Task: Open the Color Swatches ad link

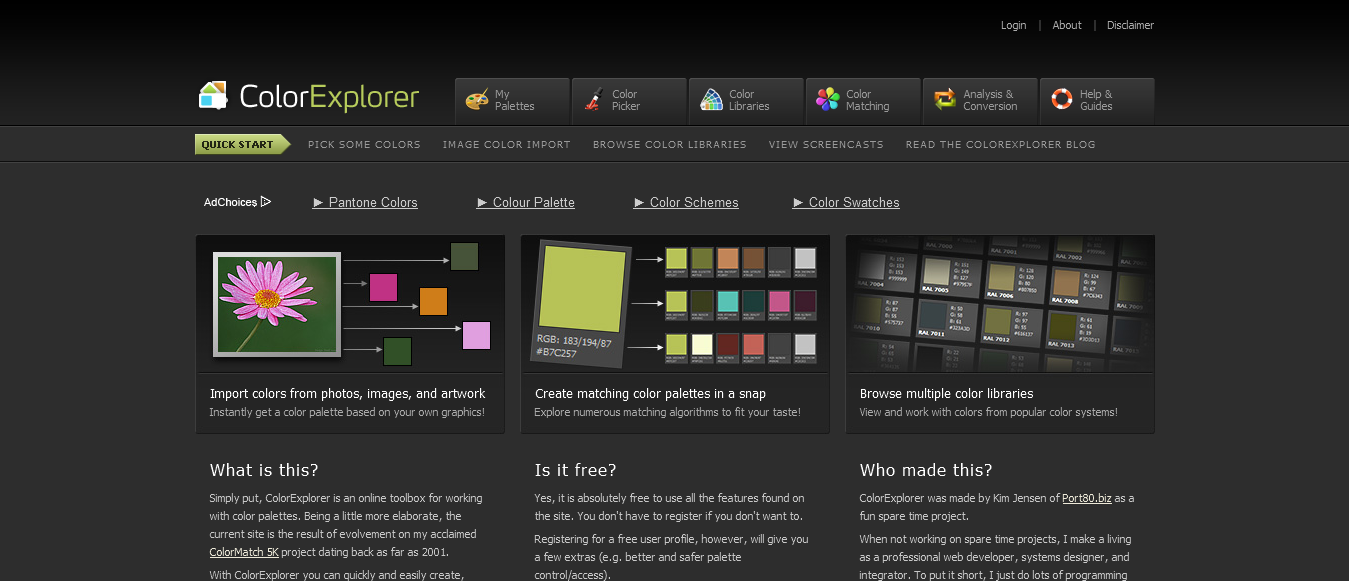Action: point(846,202)
